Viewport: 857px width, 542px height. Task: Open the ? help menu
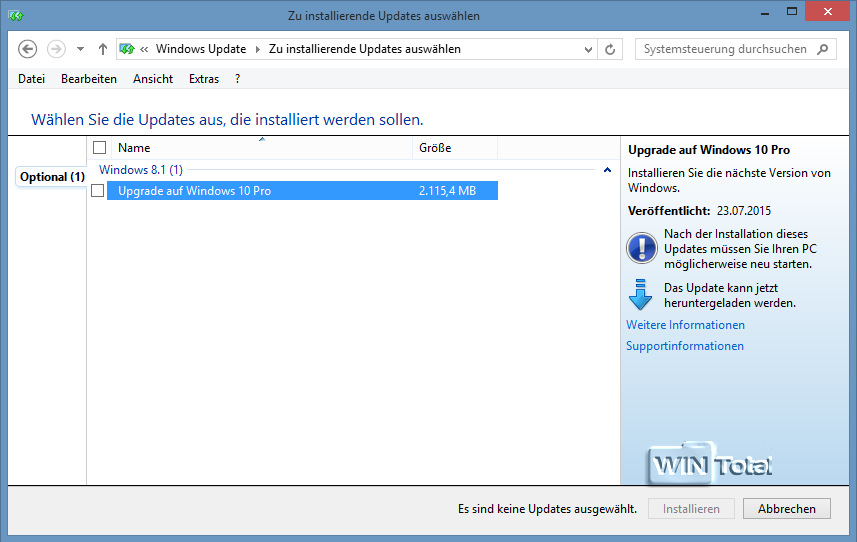237,79
